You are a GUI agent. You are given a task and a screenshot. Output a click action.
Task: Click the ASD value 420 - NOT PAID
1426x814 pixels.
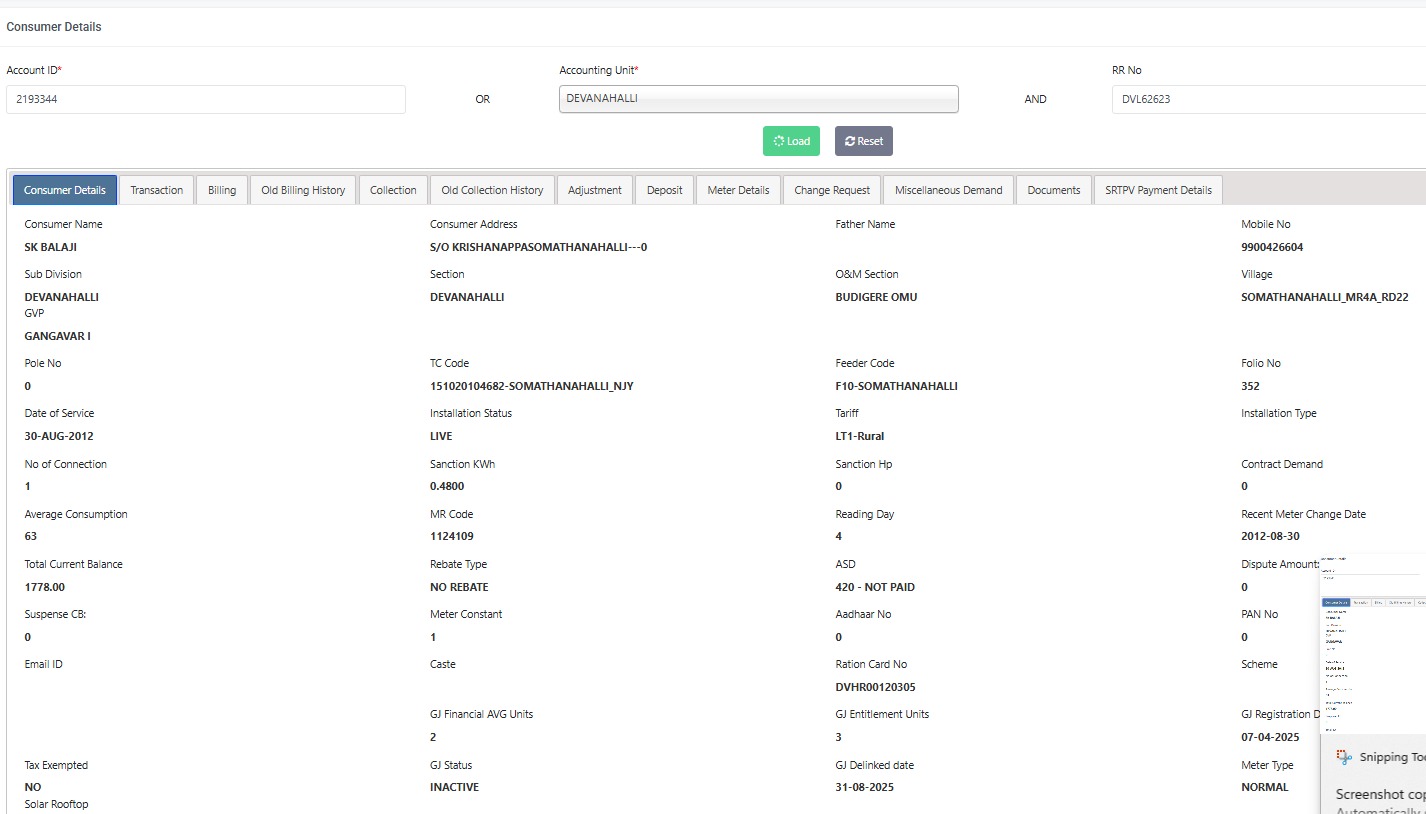pos(875,587)
